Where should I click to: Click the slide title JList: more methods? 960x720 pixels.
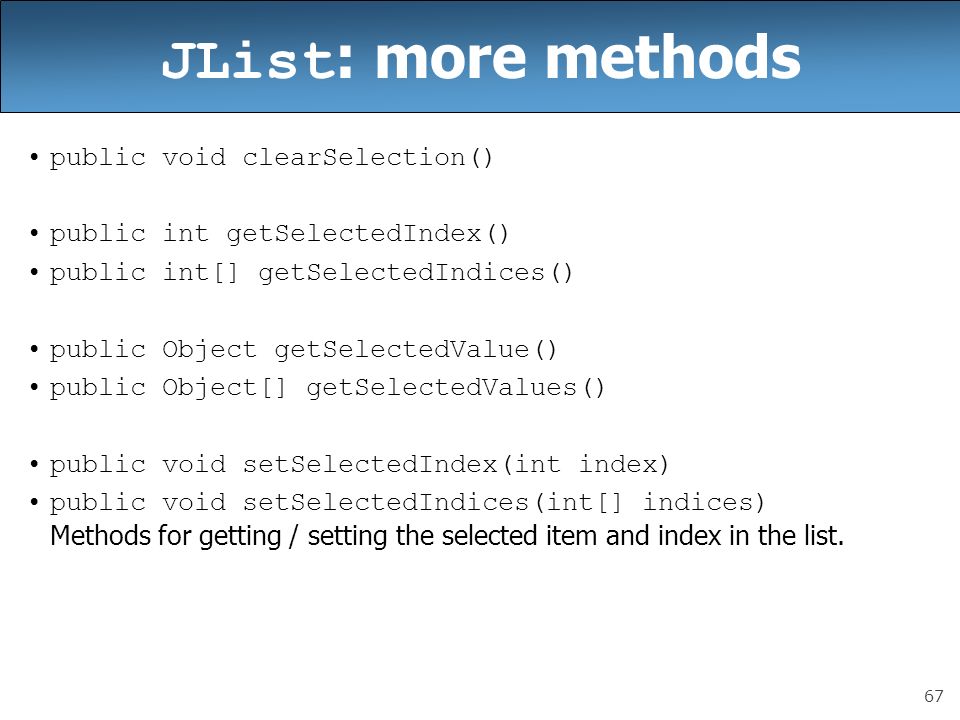tap(481, 58)
